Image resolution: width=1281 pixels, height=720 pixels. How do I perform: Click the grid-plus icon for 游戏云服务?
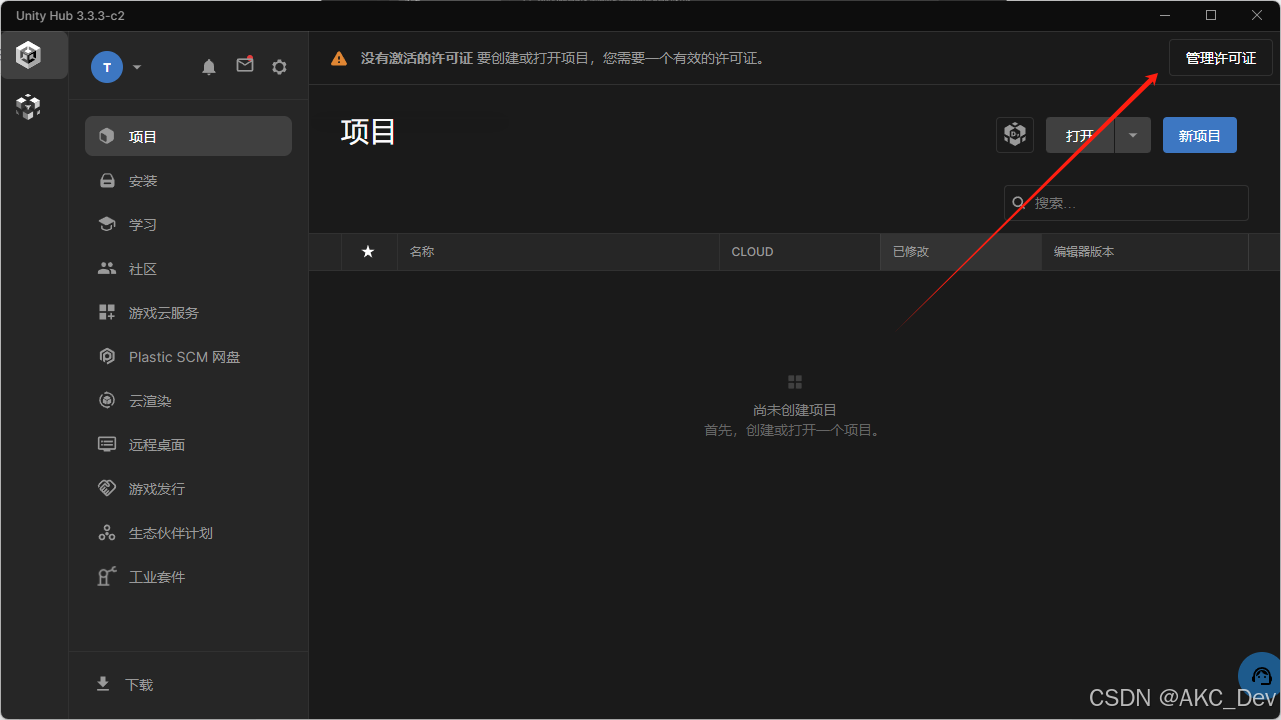(x=107, y=313)
